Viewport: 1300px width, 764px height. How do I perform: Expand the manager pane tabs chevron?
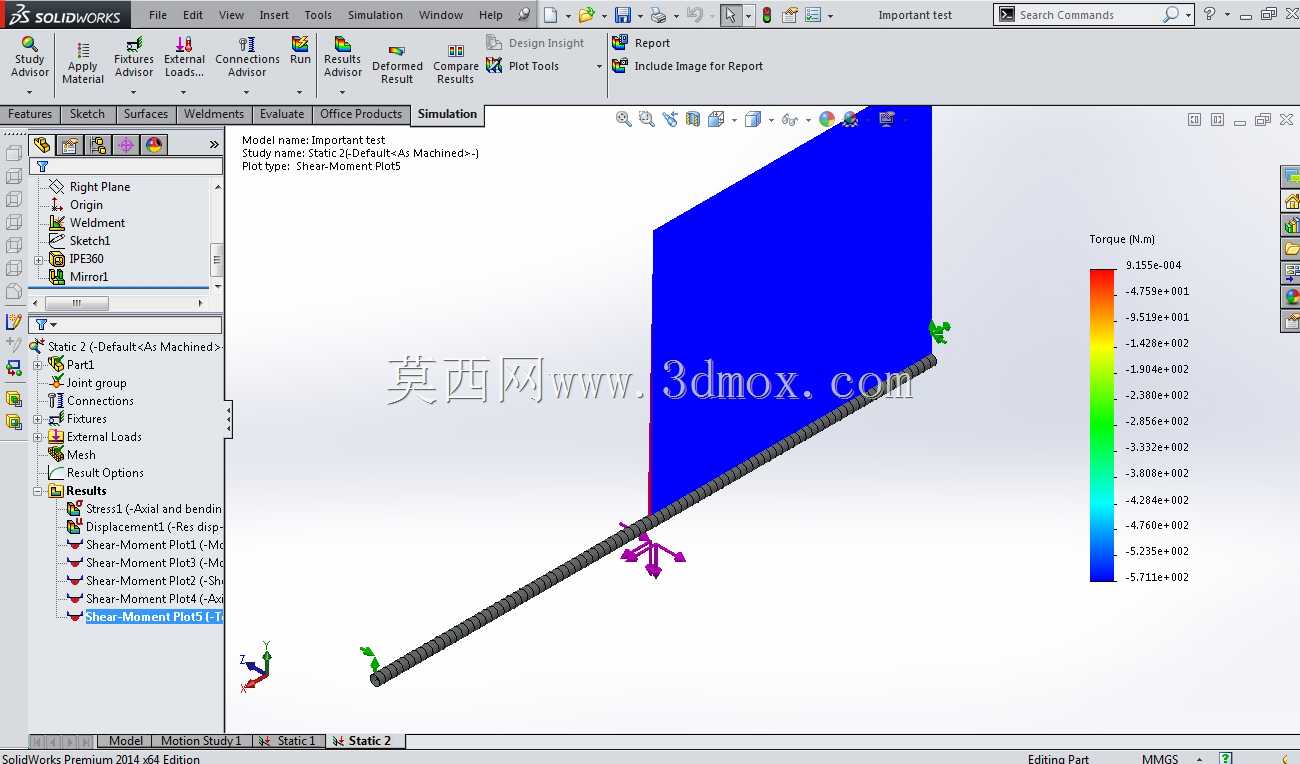click(x=214, y=145)
